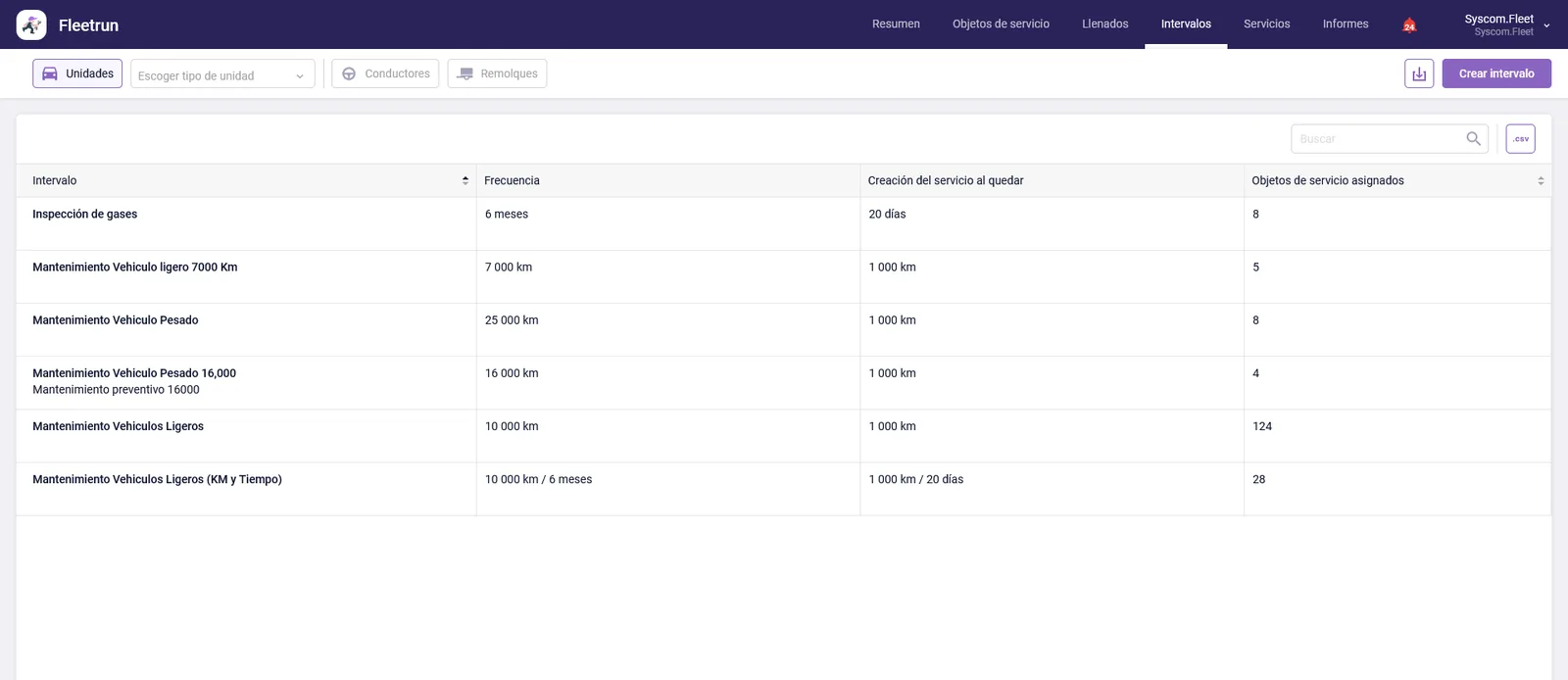
Task: Click the Crear intervalo button
Action: 1496,73
